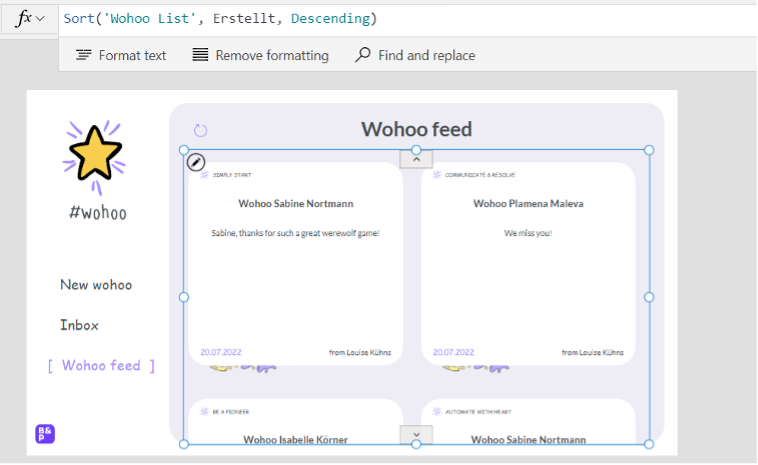
Task: Click the hash icon beside COMMUNICATE & RESOLVE
Action: (x=437, y=174)
